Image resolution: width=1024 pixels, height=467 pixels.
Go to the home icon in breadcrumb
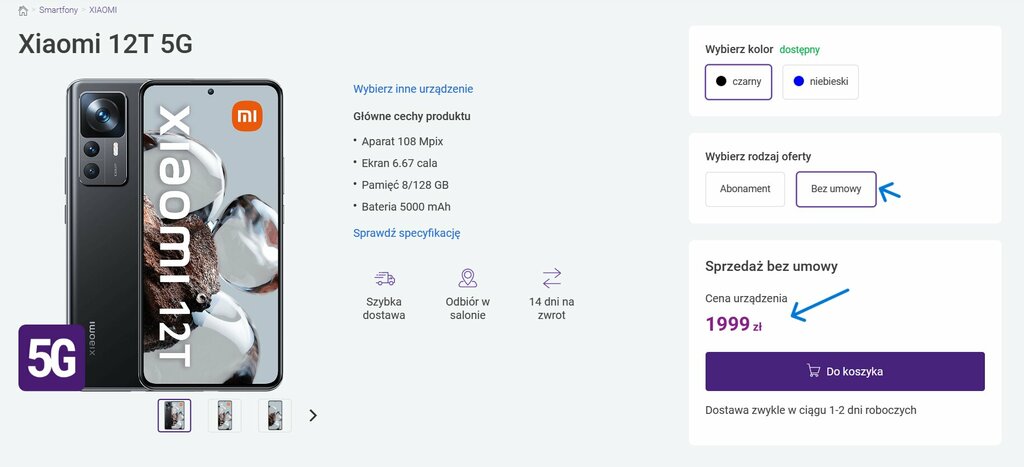[x=23, y=10]
